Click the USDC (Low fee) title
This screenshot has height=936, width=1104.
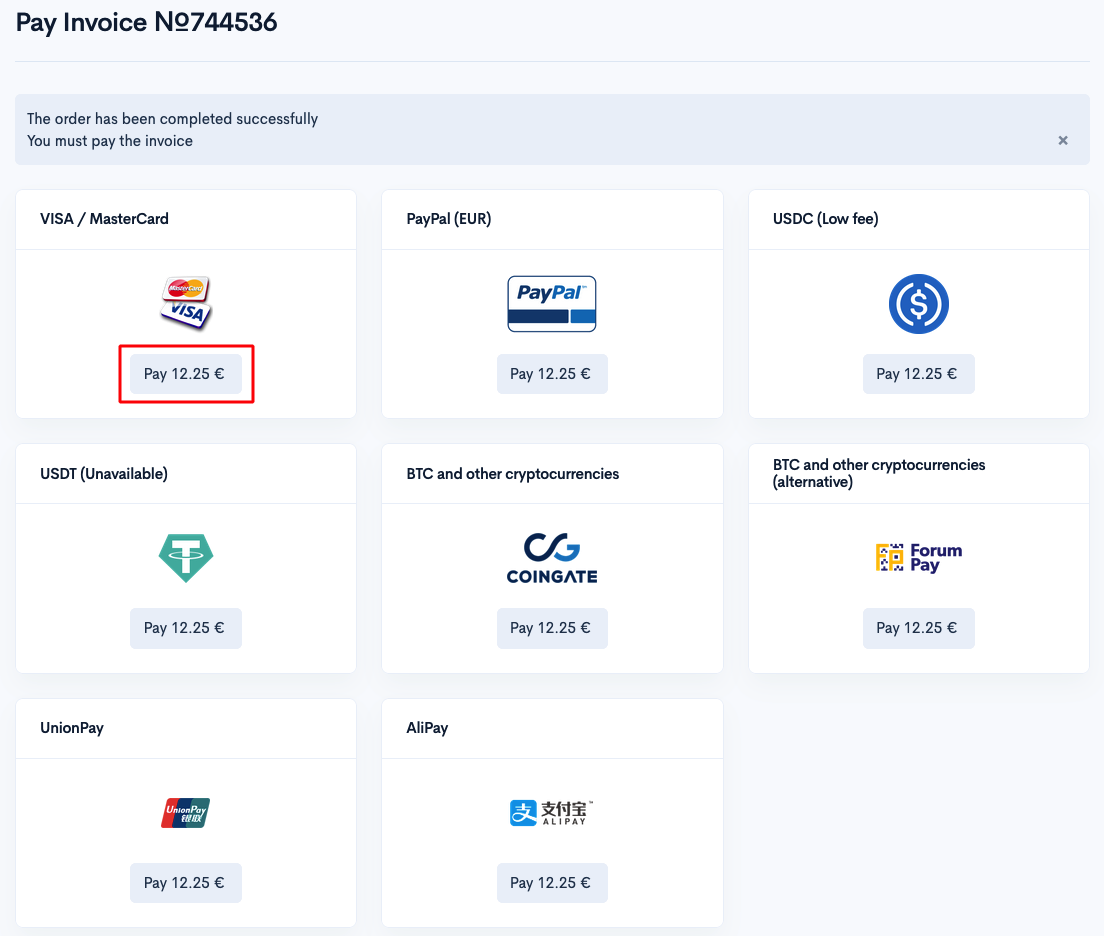[x=825, y=219]
